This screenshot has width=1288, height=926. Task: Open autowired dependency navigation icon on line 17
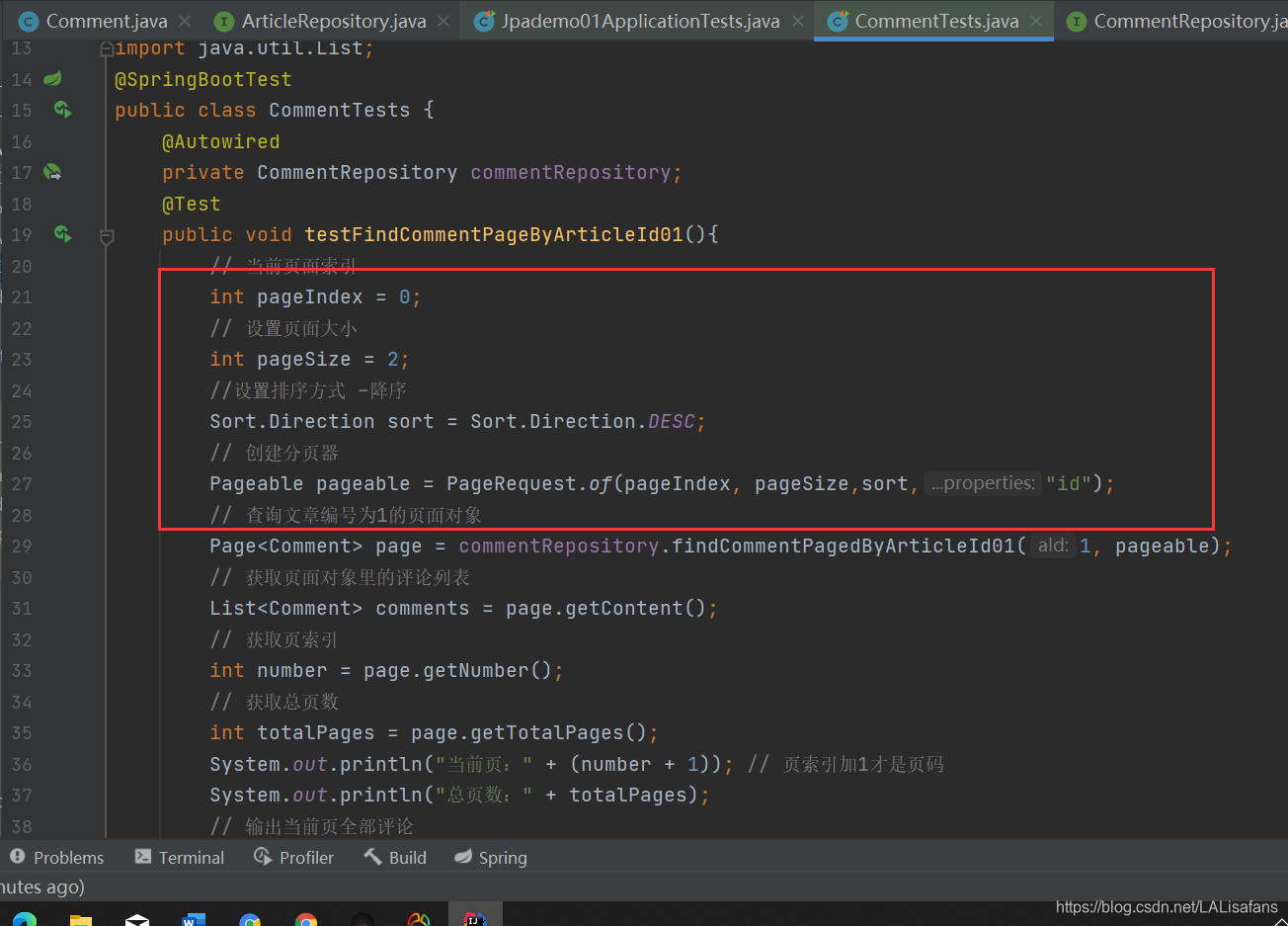coord(52,172)
